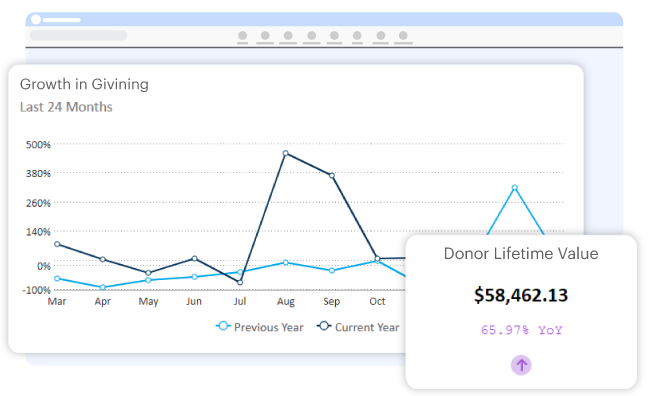Viewport: 648px width, 396px height.
Task: Select the Aug peak point on Current Year line
Action: tap(286, 153)
